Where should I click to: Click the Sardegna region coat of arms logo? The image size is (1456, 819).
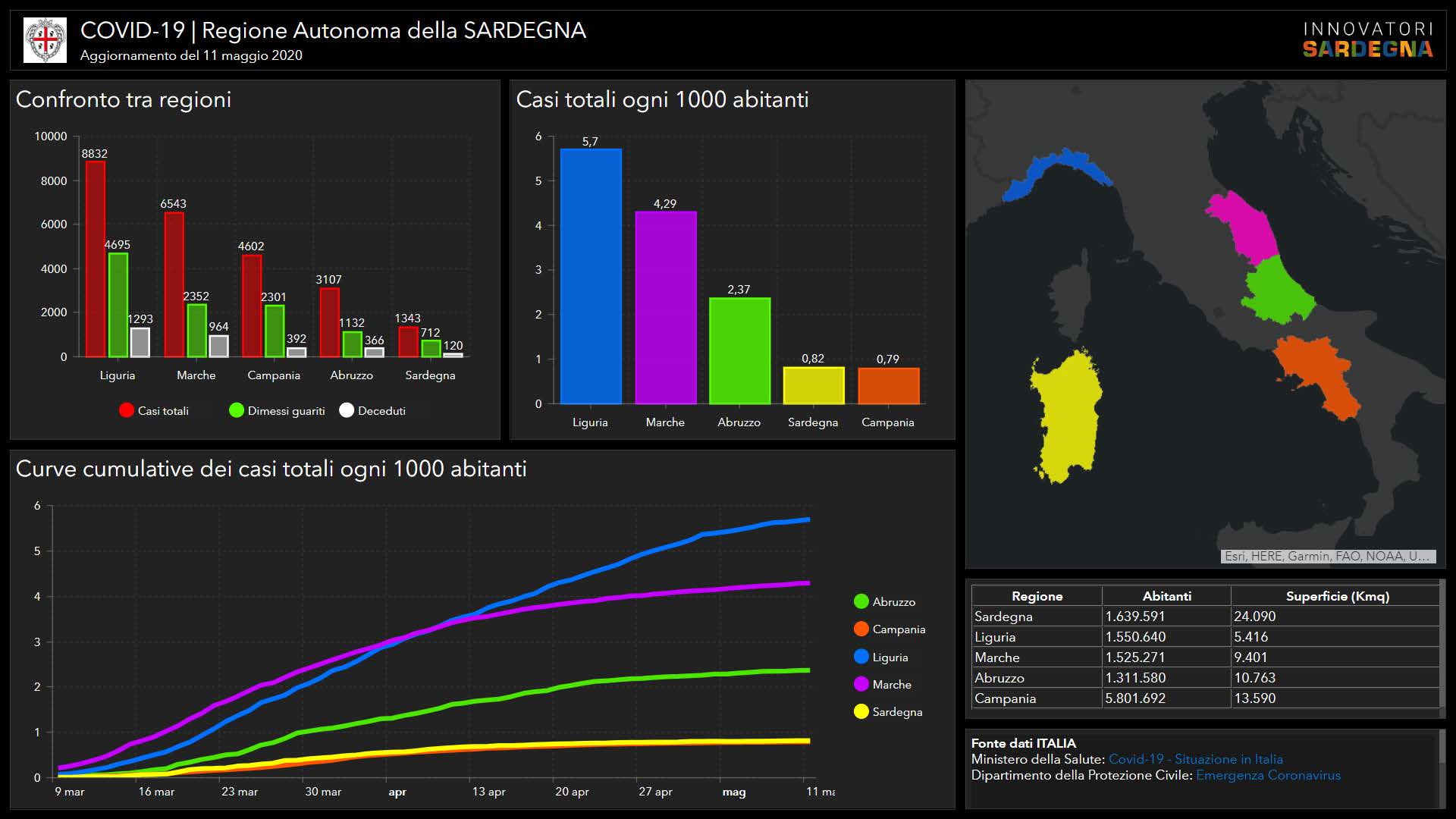click(x=45, y=40)
